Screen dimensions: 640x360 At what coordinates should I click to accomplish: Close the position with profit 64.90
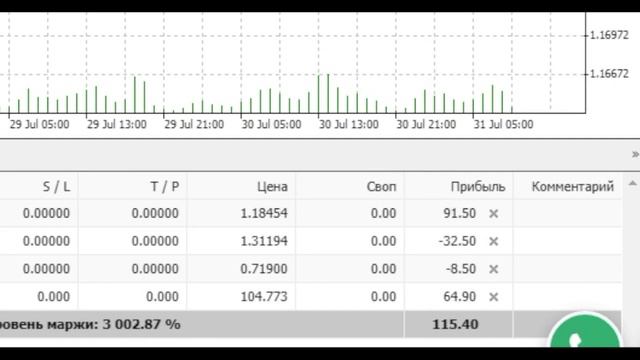pyautogui.click(x=493, y=297)
